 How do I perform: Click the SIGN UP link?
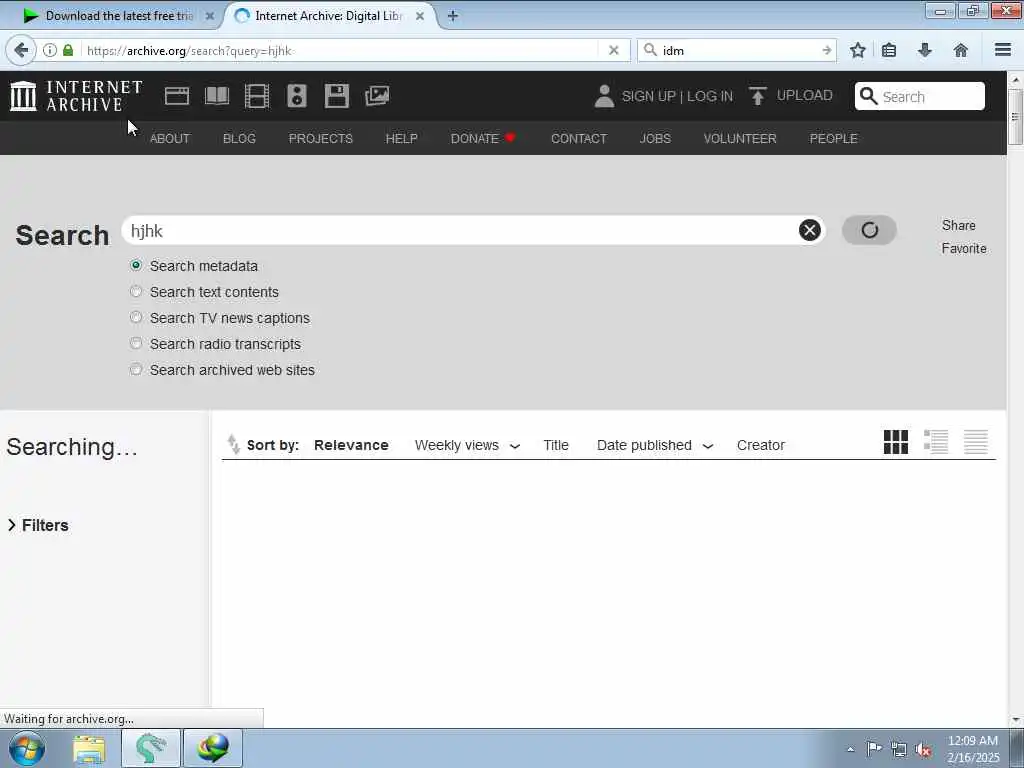pos(648,96)
